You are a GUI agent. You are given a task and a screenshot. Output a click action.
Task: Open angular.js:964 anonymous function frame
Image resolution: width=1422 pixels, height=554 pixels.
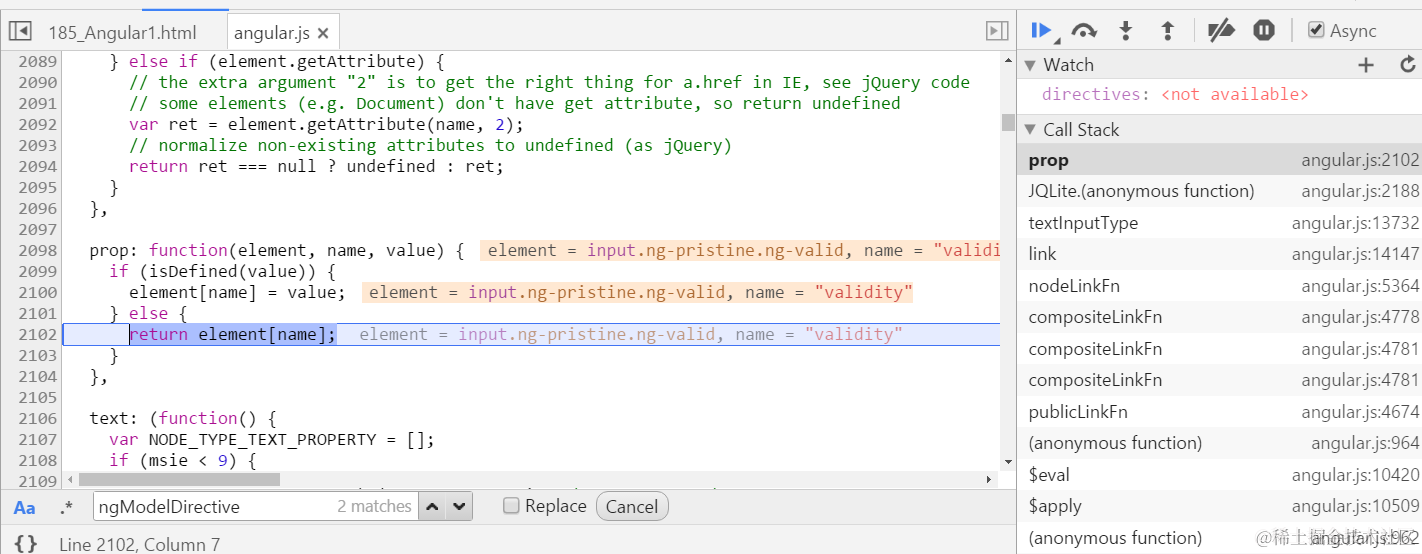click(1219, 443)
